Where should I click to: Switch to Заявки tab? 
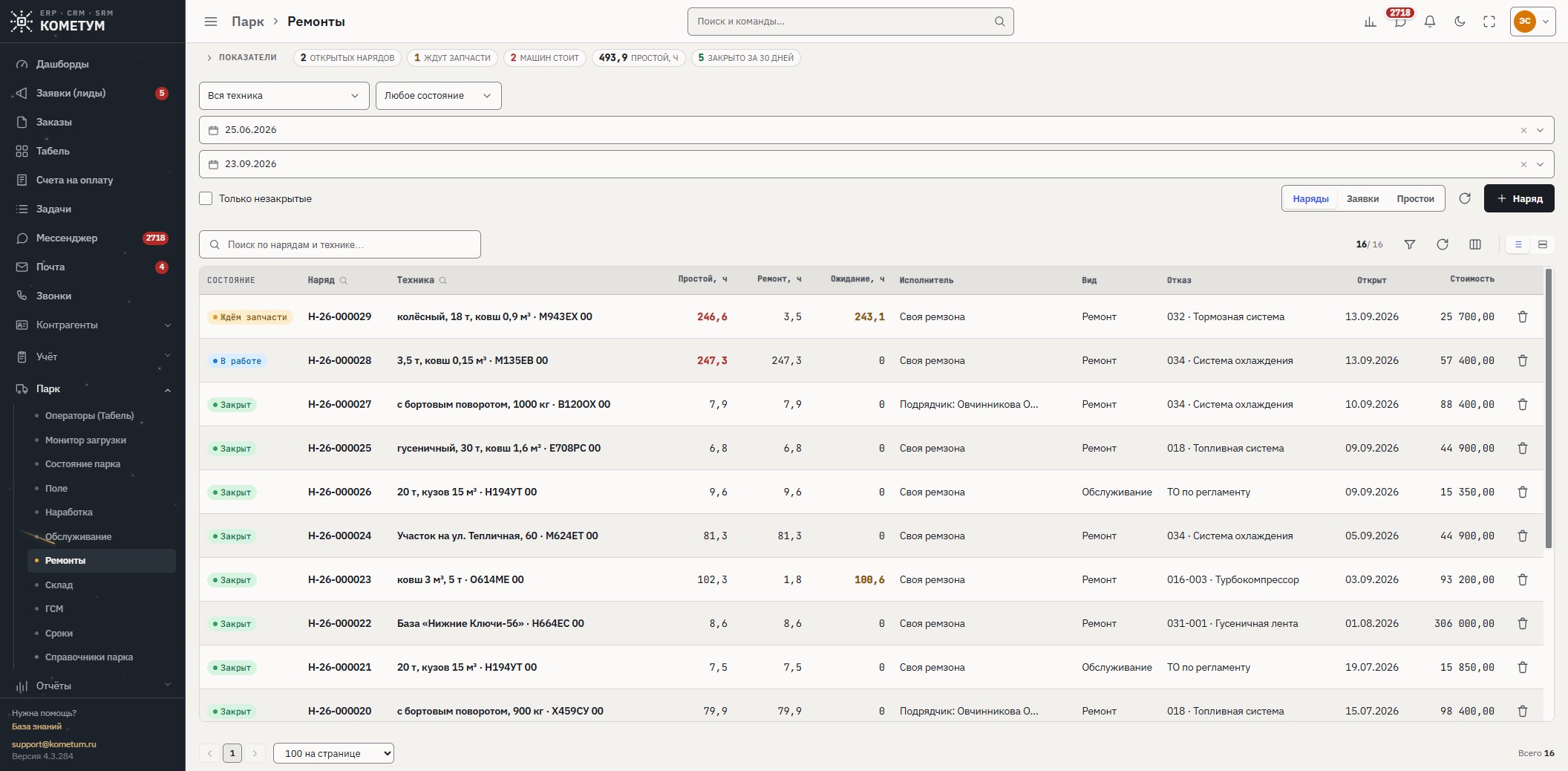[1362, 198]
